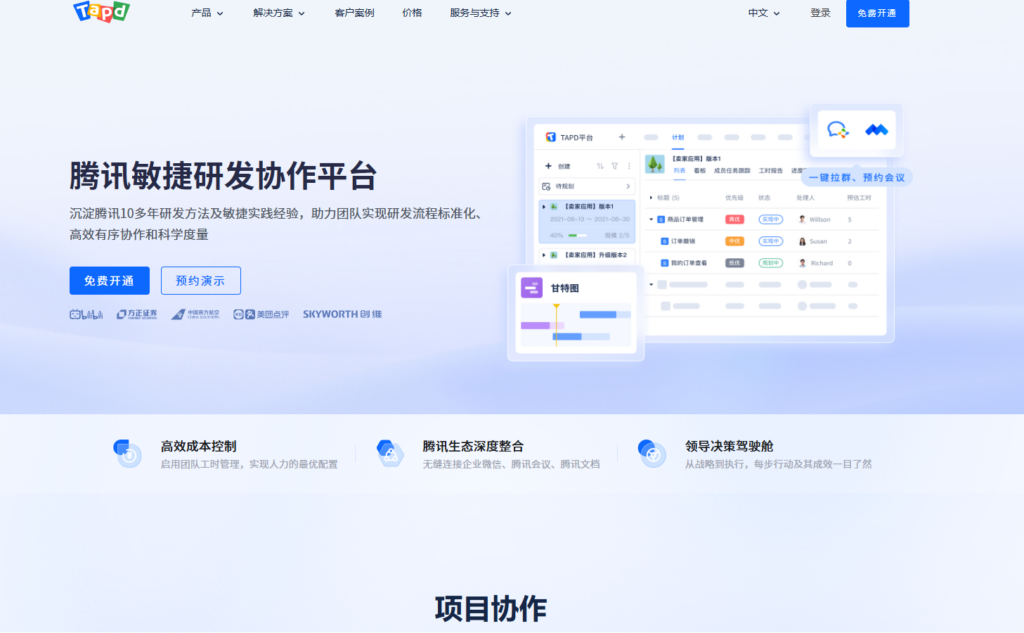Collapse the 商品订单管理 row using its triangle
This screenshot has height=633, width=1024.
pyautogui.click(x=651, y=219)
